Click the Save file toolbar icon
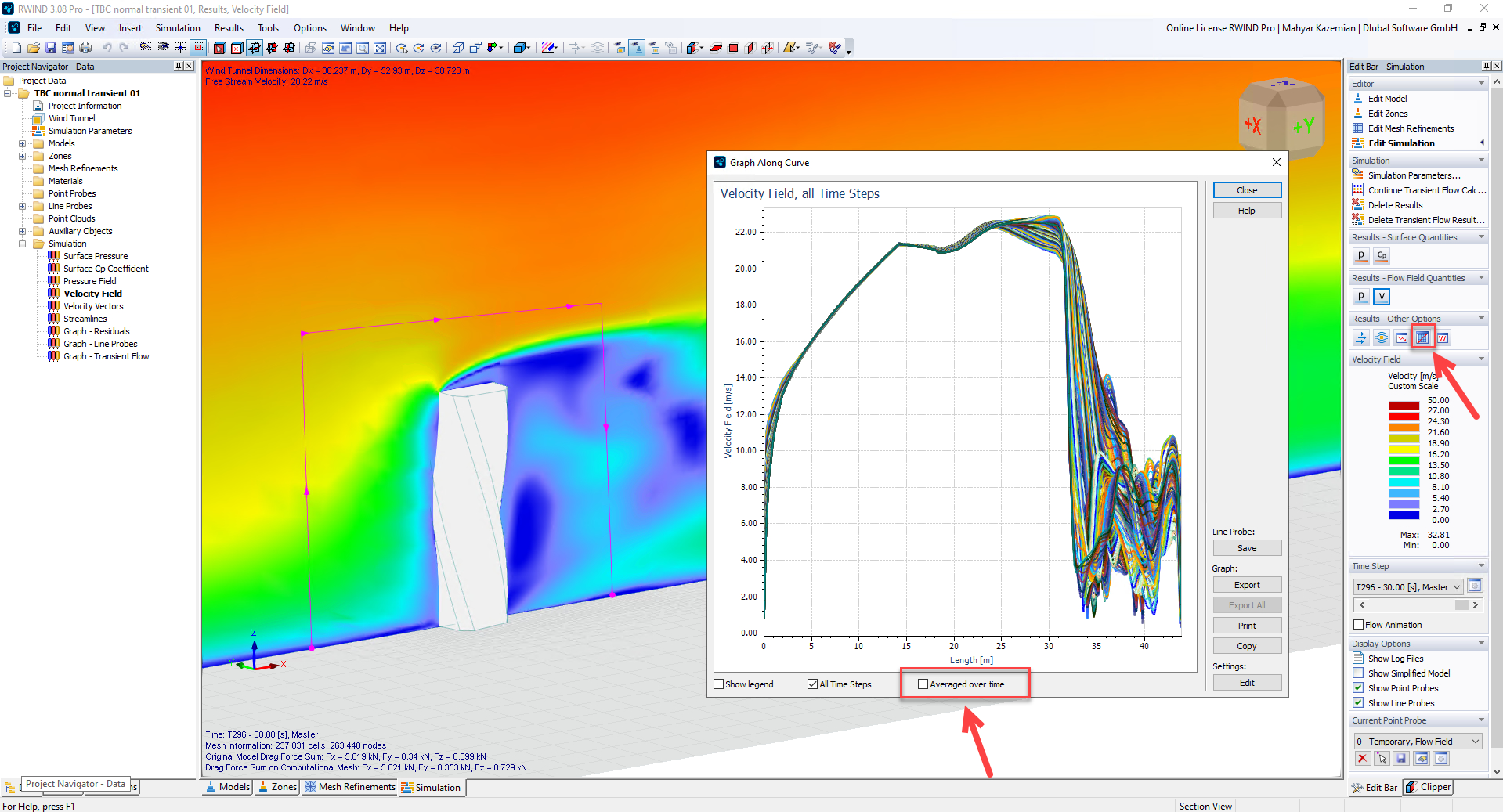The image size is (1503, 812). (51, 48)
